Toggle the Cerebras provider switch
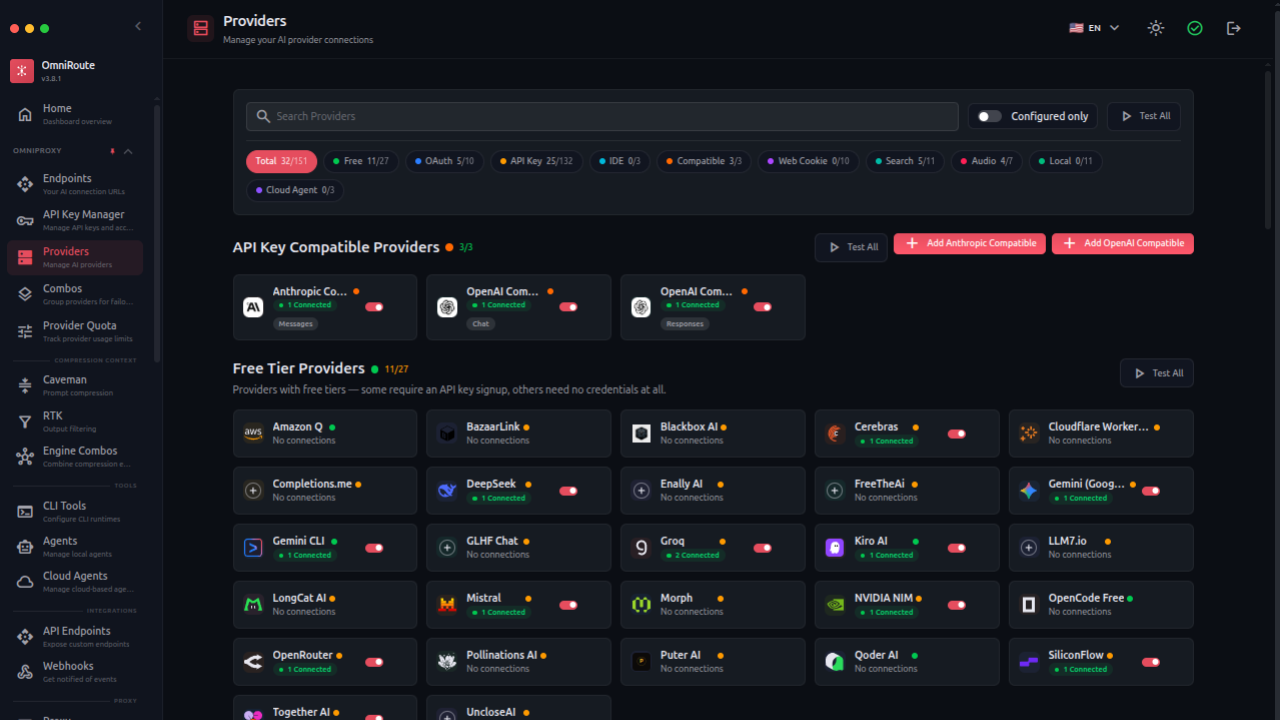 pos(957,434)
